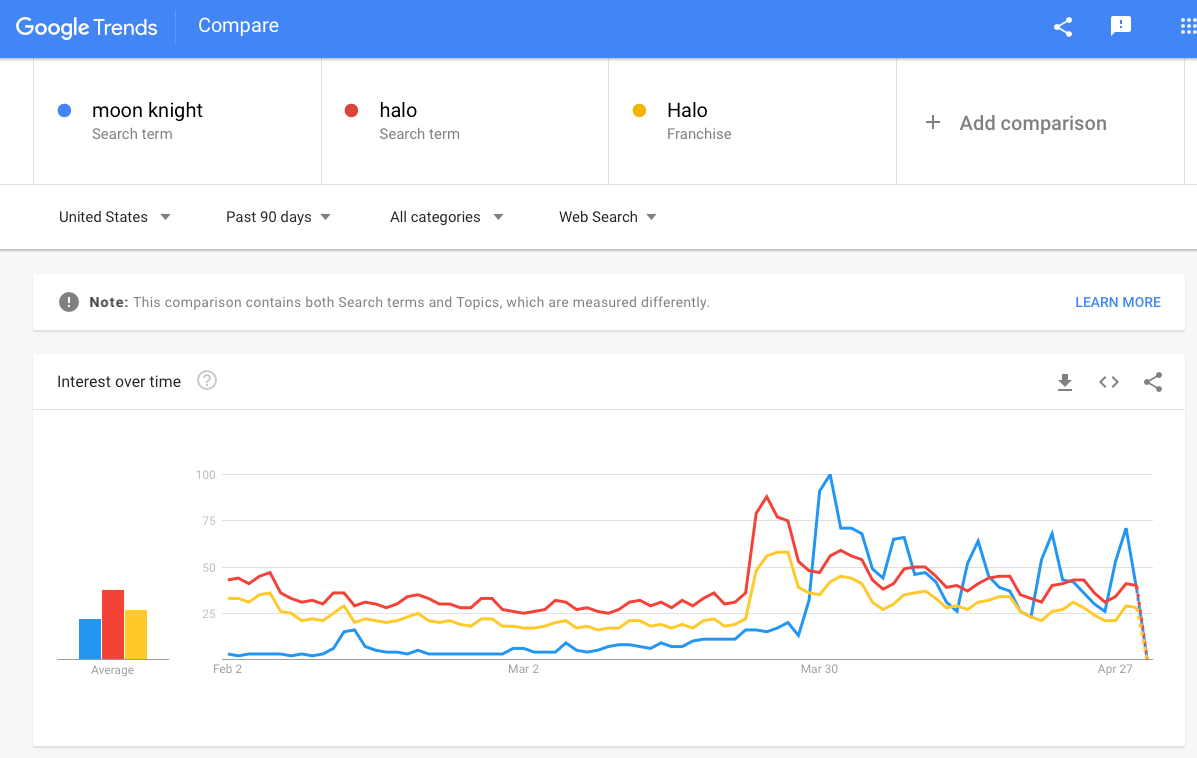This screenshot has width=1197, height=758.
Task: Click the blue average bar
Action: [90, 639]
